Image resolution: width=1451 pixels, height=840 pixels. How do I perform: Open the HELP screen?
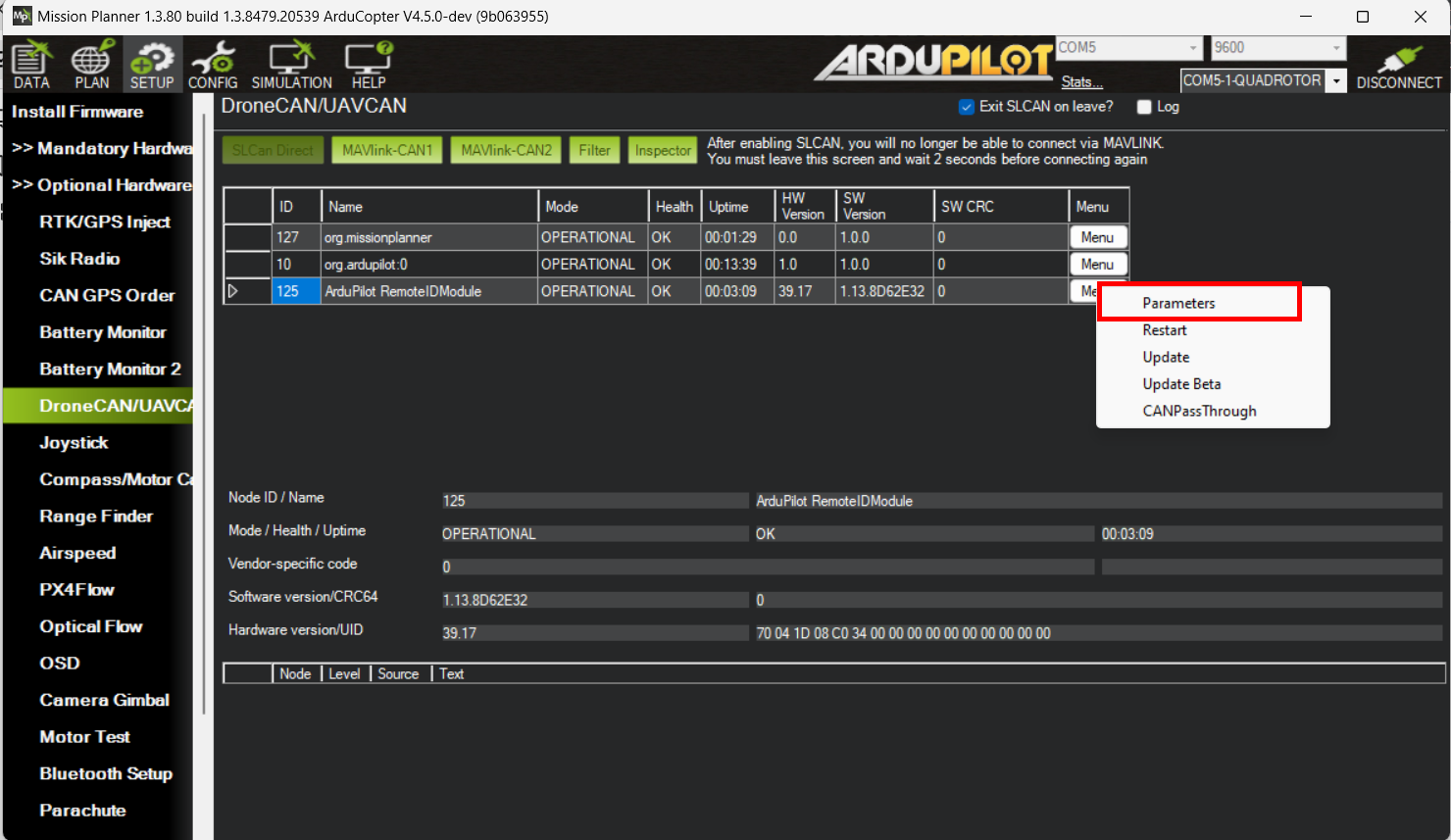[x=369, y=65]
